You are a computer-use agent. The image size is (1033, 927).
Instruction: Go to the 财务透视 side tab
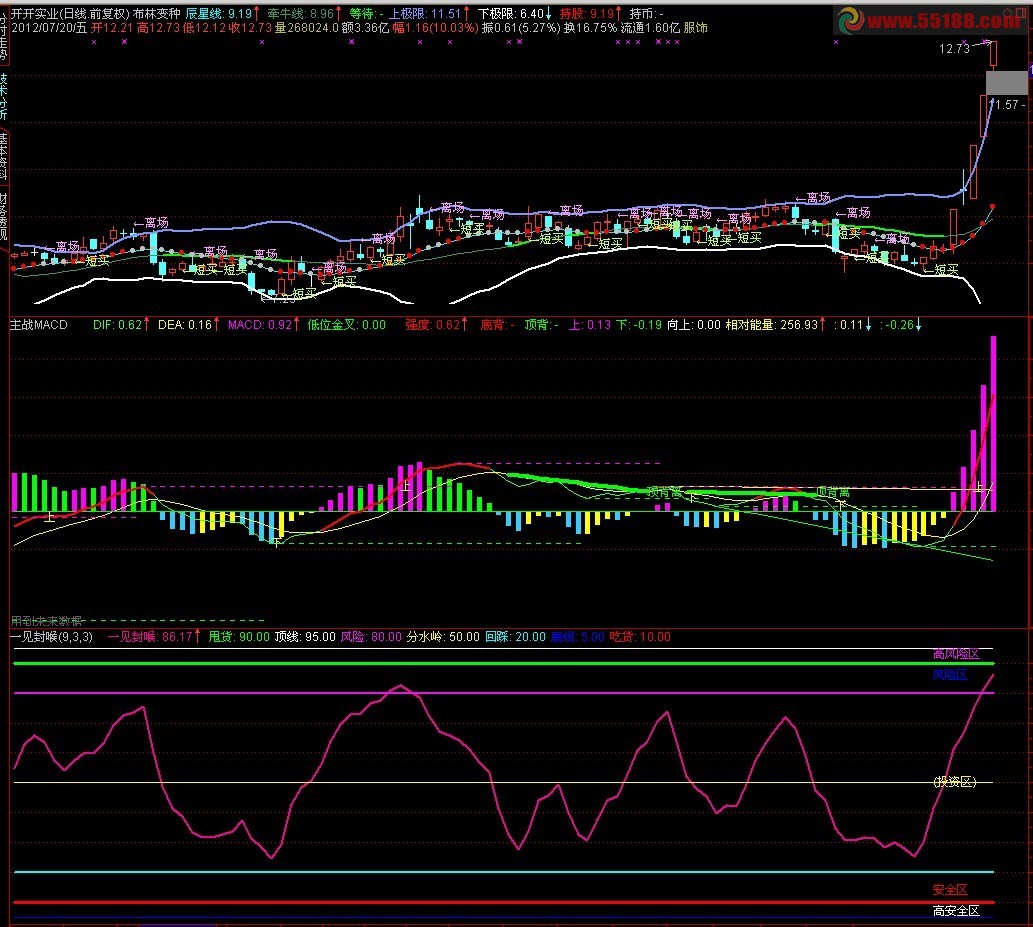pos(3,216)
